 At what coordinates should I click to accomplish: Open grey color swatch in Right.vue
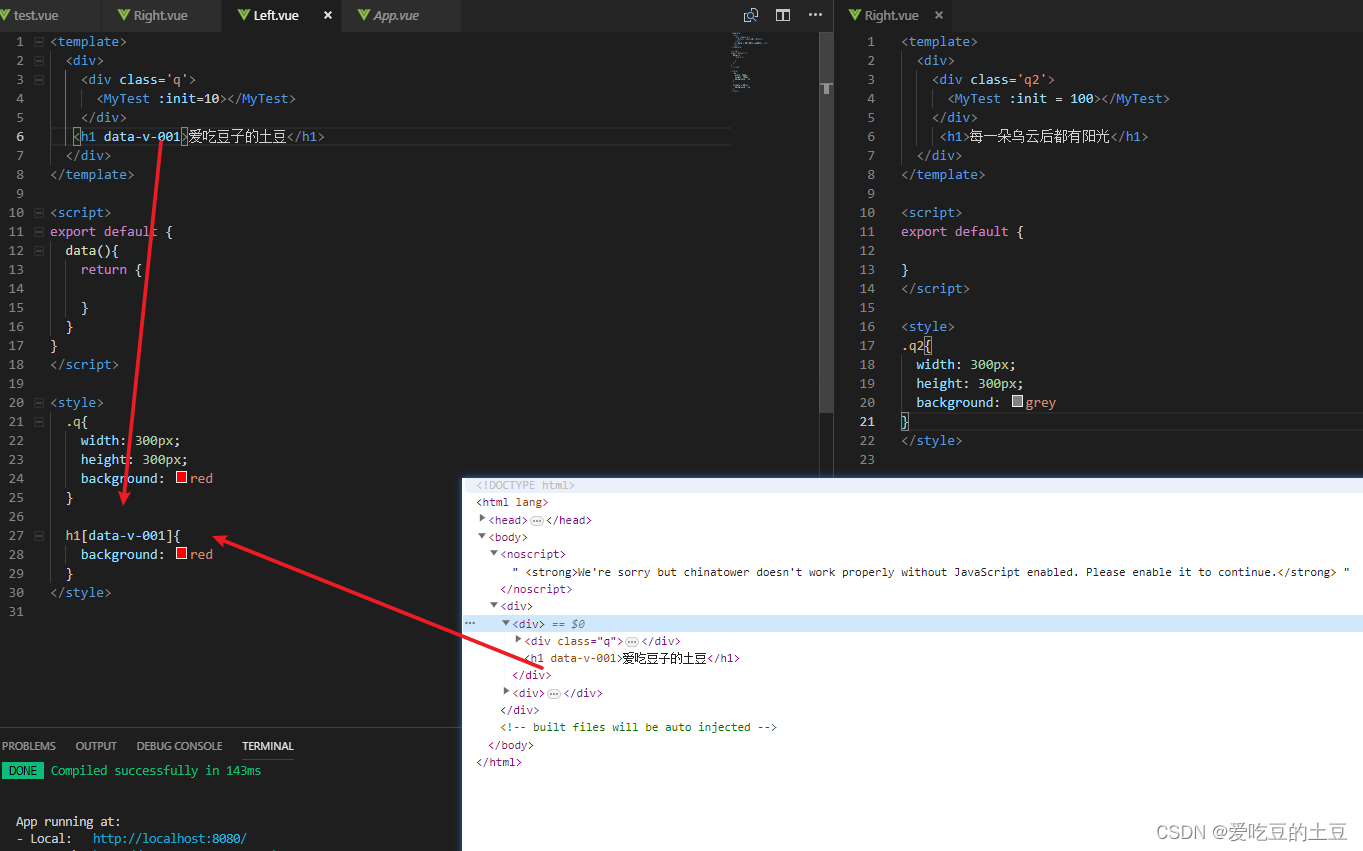click(1017, 402)
